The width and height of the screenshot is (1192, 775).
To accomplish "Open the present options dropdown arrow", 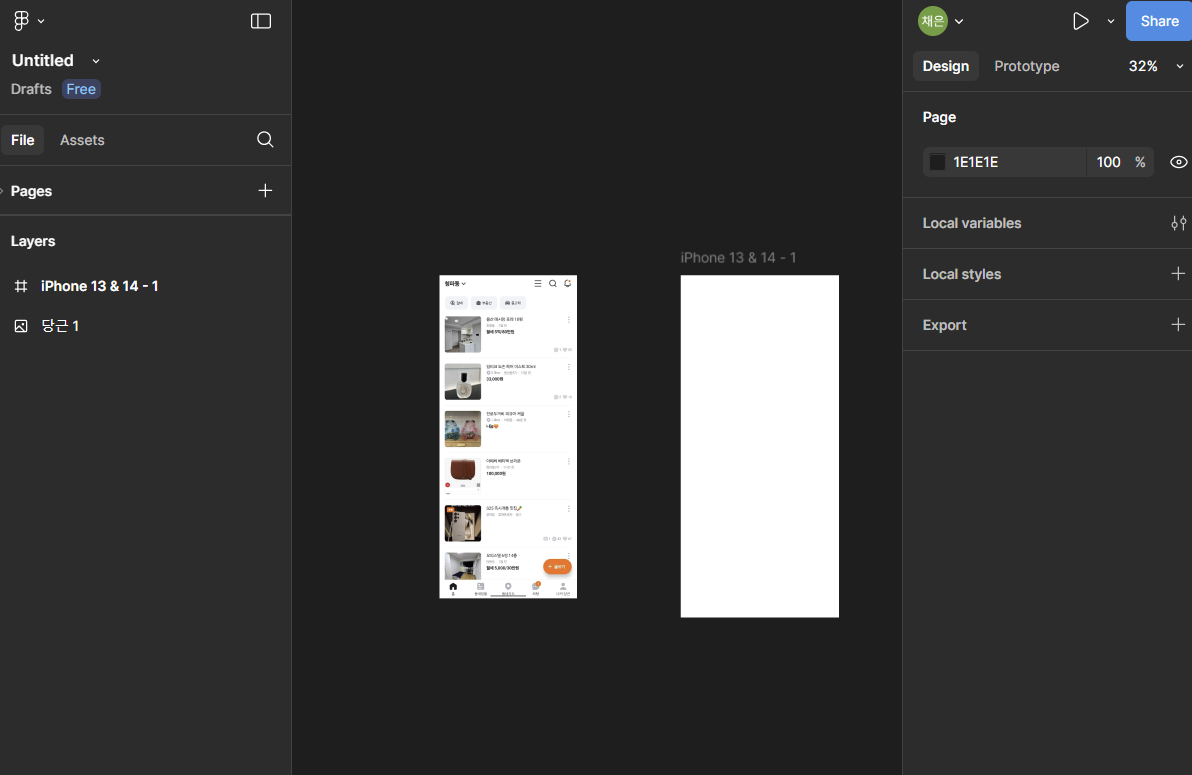I will (1111, 21).
